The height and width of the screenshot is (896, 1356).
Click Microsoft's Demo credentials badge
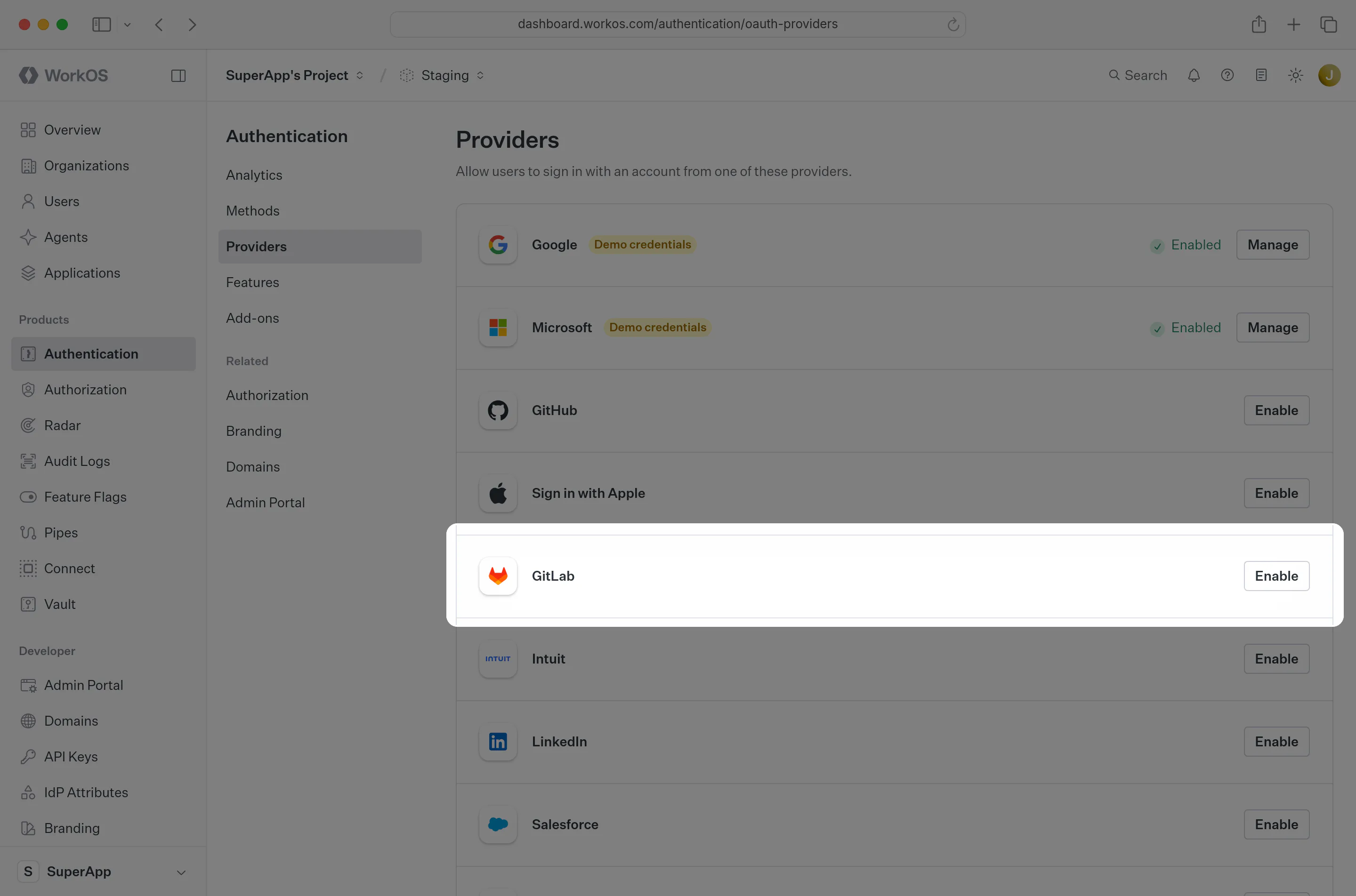pyautogui.click(x=657, y=328)
